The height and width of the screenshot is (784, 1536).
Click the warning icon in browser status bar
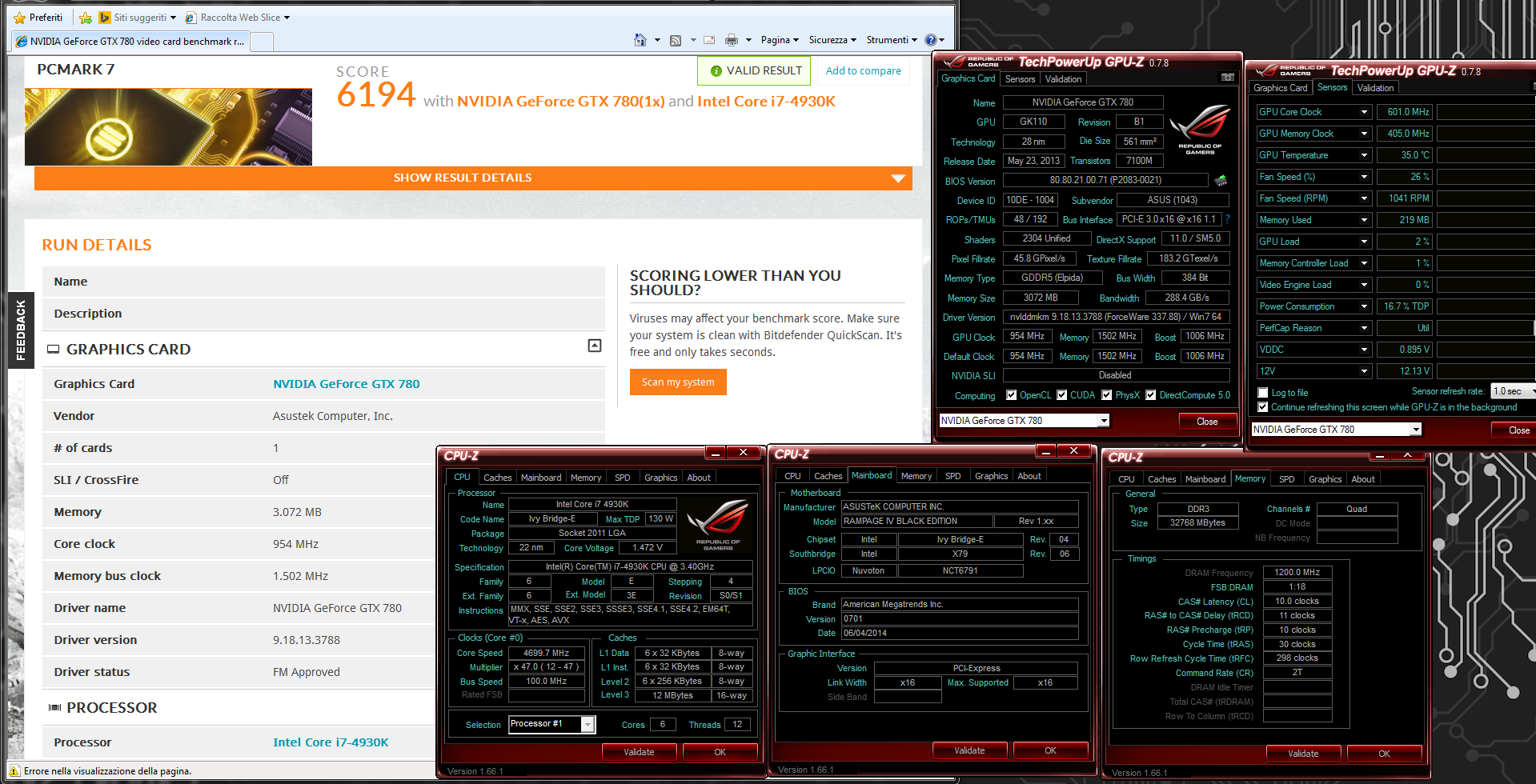coord(14,770)
